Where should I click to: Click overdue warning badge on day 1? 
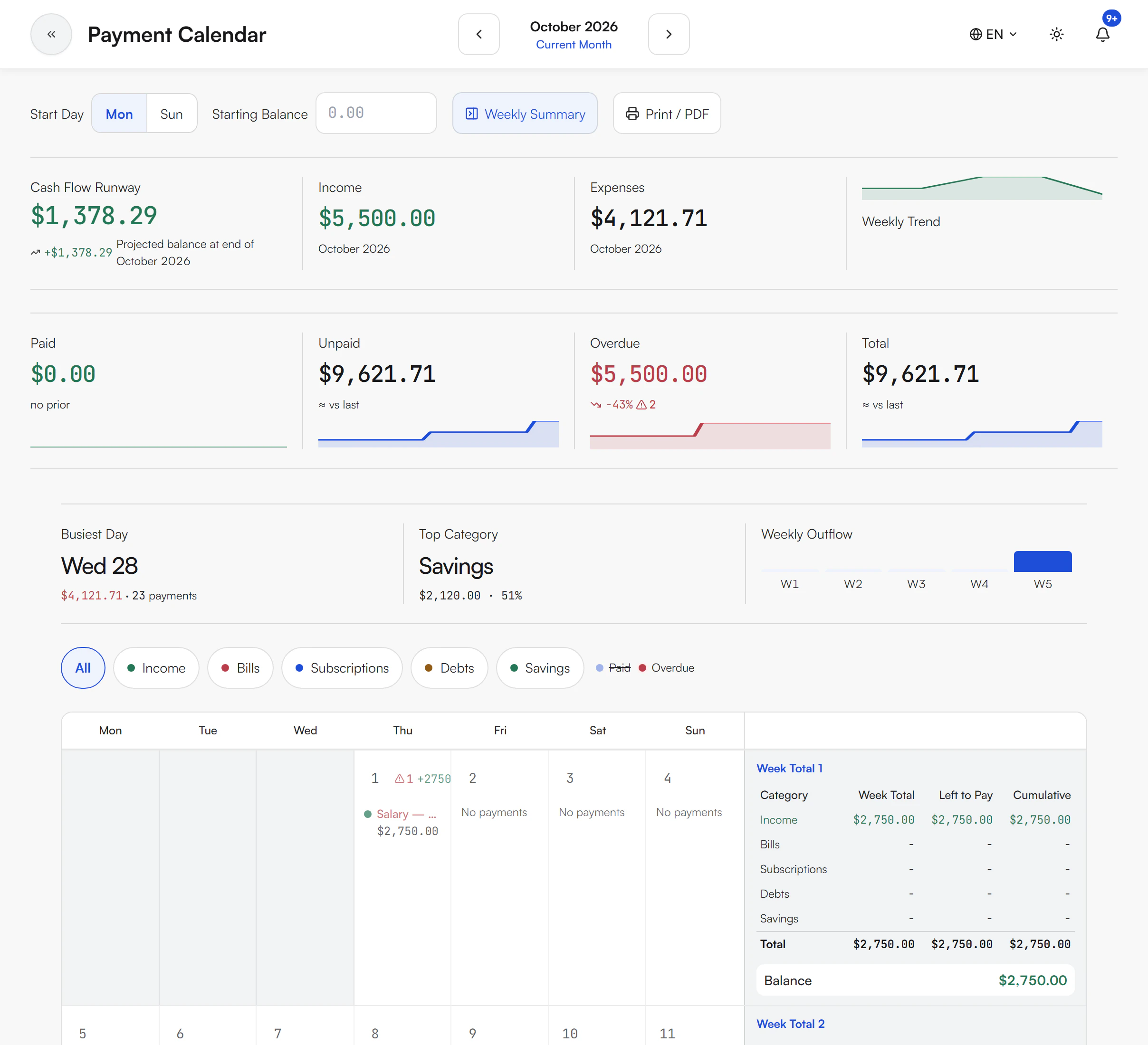pos(404,779)
